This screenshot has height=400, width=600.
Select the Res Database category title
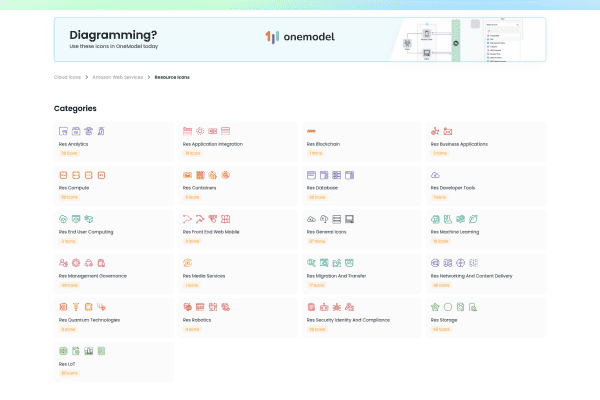pyautogui.click(x=322, y=188)
